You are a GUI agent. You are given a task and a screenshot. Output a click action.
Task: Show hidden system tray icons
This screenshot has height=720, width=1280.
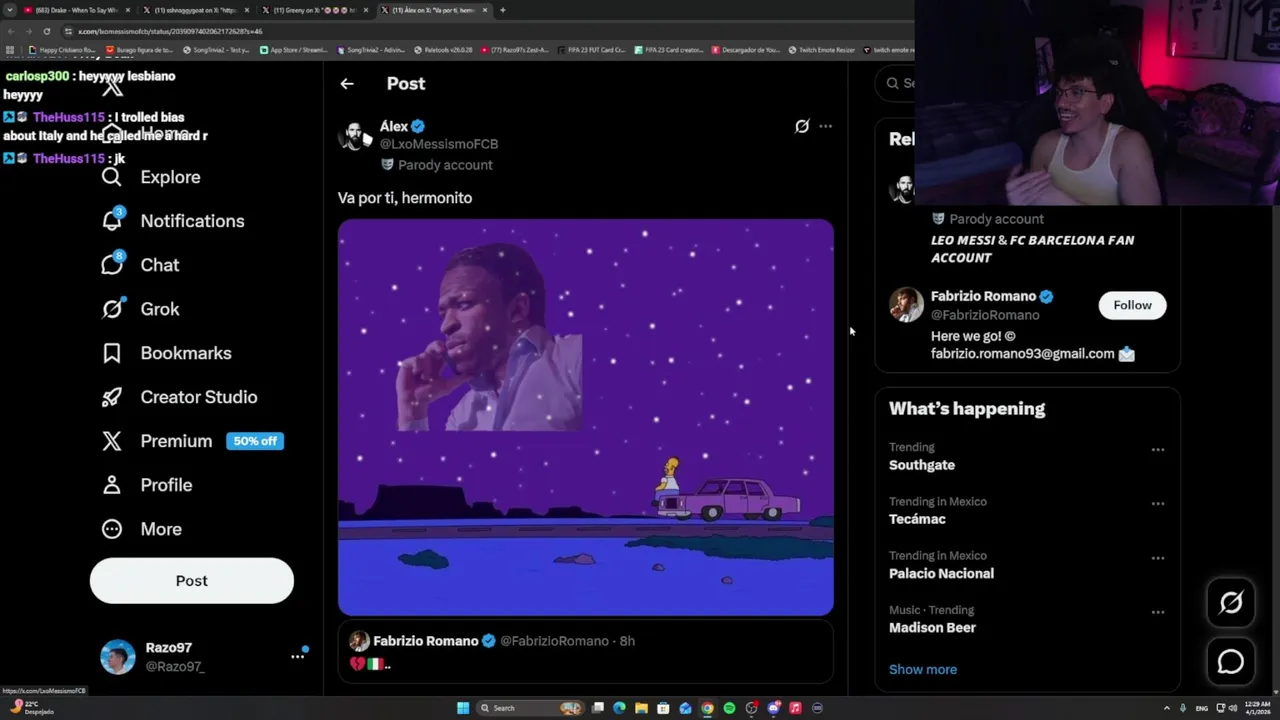pos(1168,708)
